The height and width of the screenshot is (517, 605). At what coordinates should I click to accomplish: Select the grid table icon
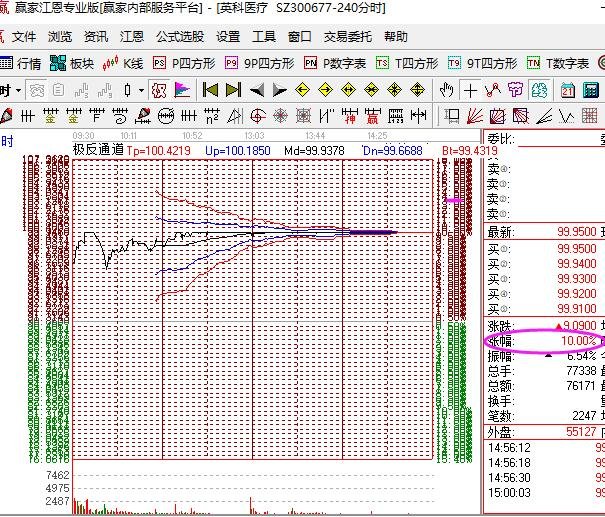pos(590,115)
